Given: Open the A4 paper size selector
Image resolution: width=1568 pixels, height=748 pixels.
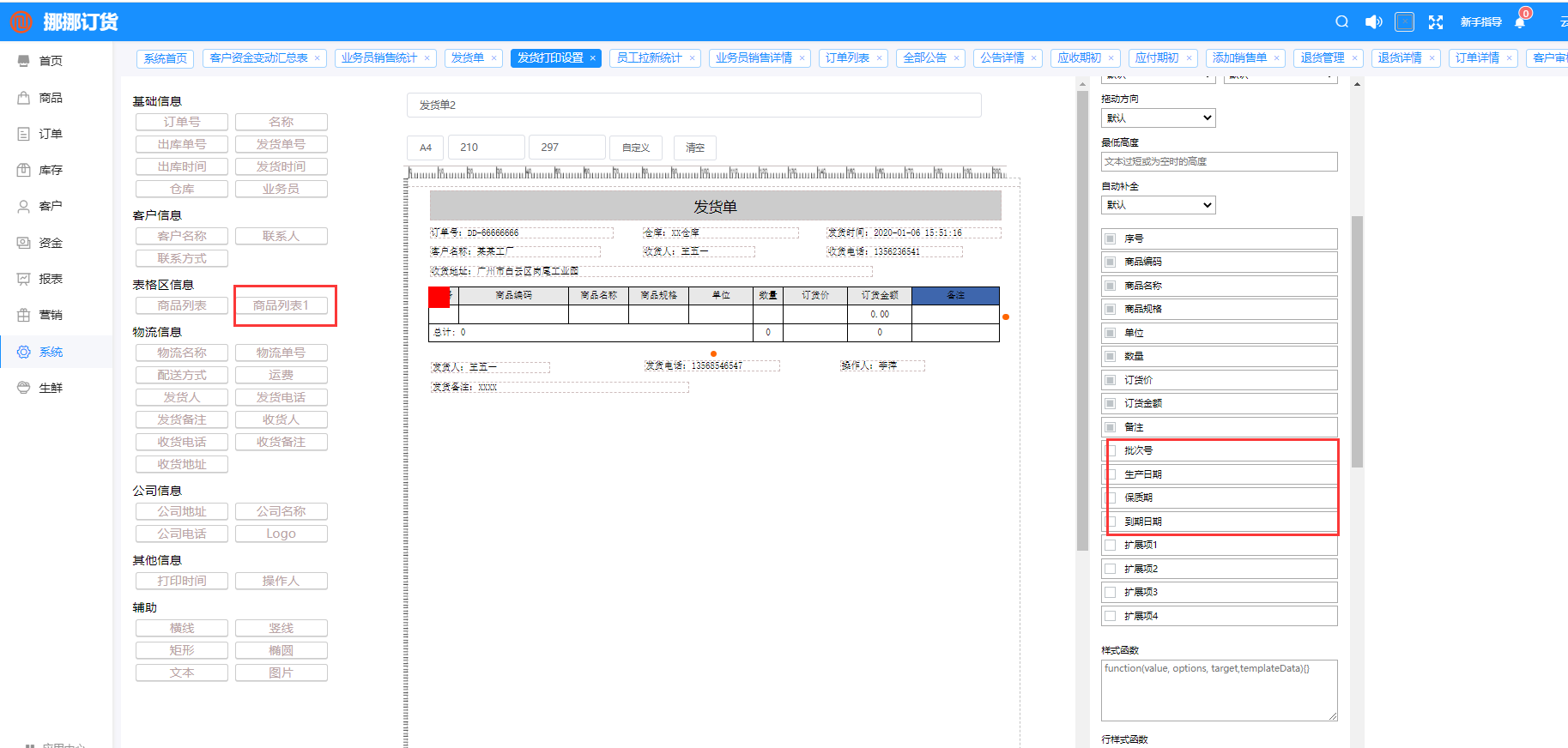Looking at the screenshot, I should [x=425, y=148].
